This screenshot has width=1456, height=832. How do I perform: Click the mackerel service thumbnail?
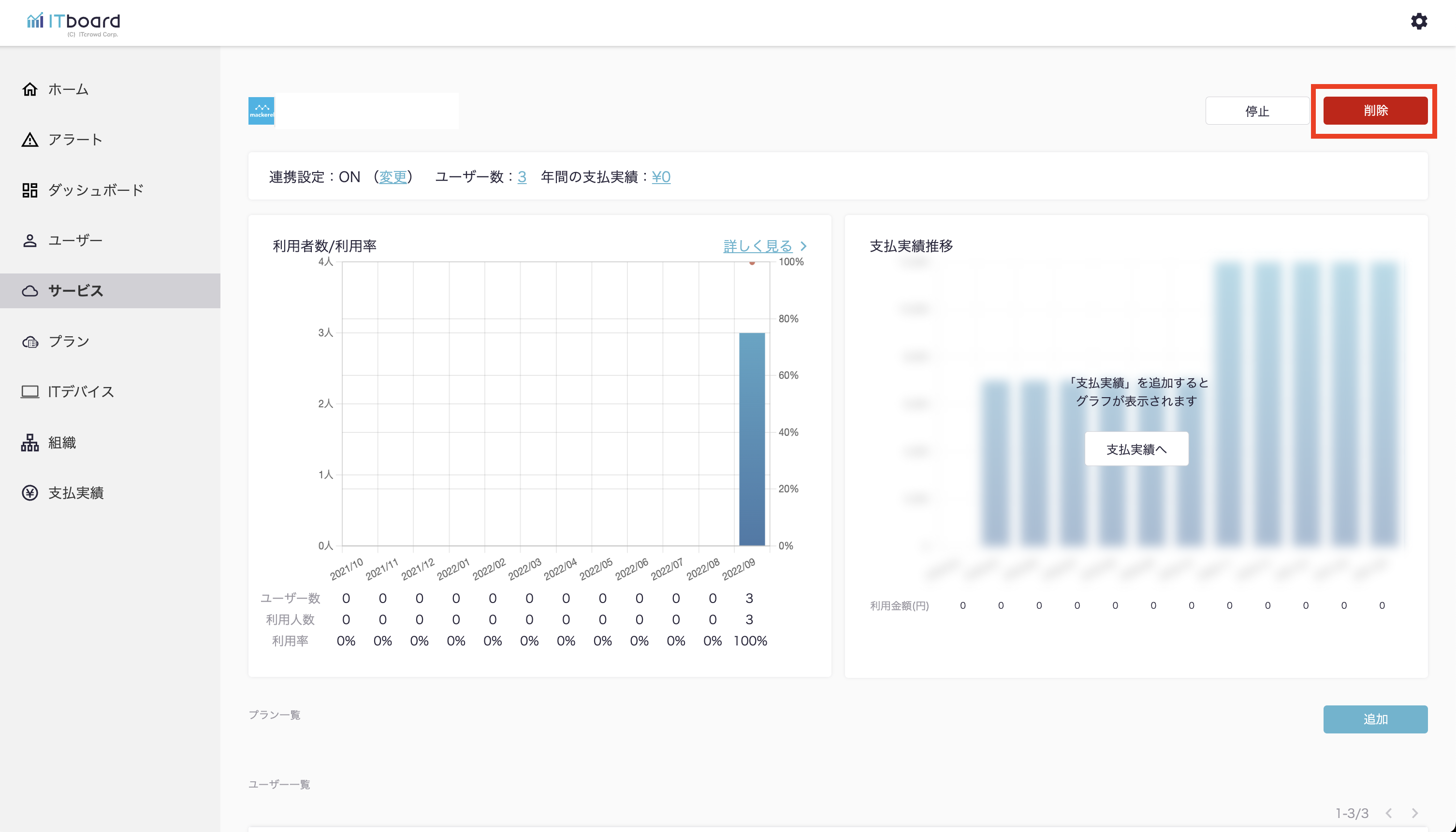(x=261, y=111)
